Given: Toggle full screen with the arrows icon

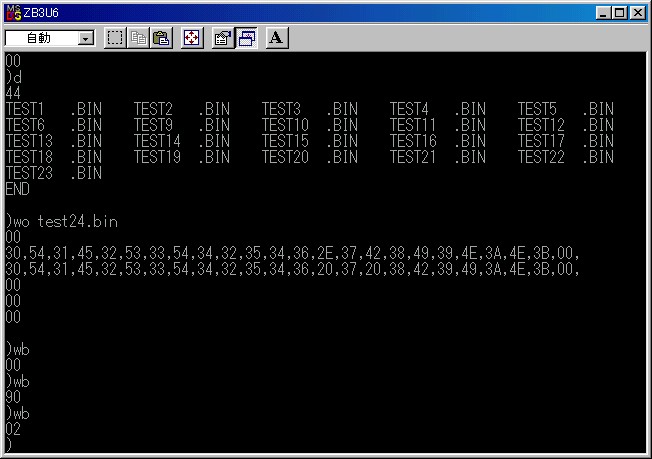Looking at the screenshot, I should click(x=192, y=38).
